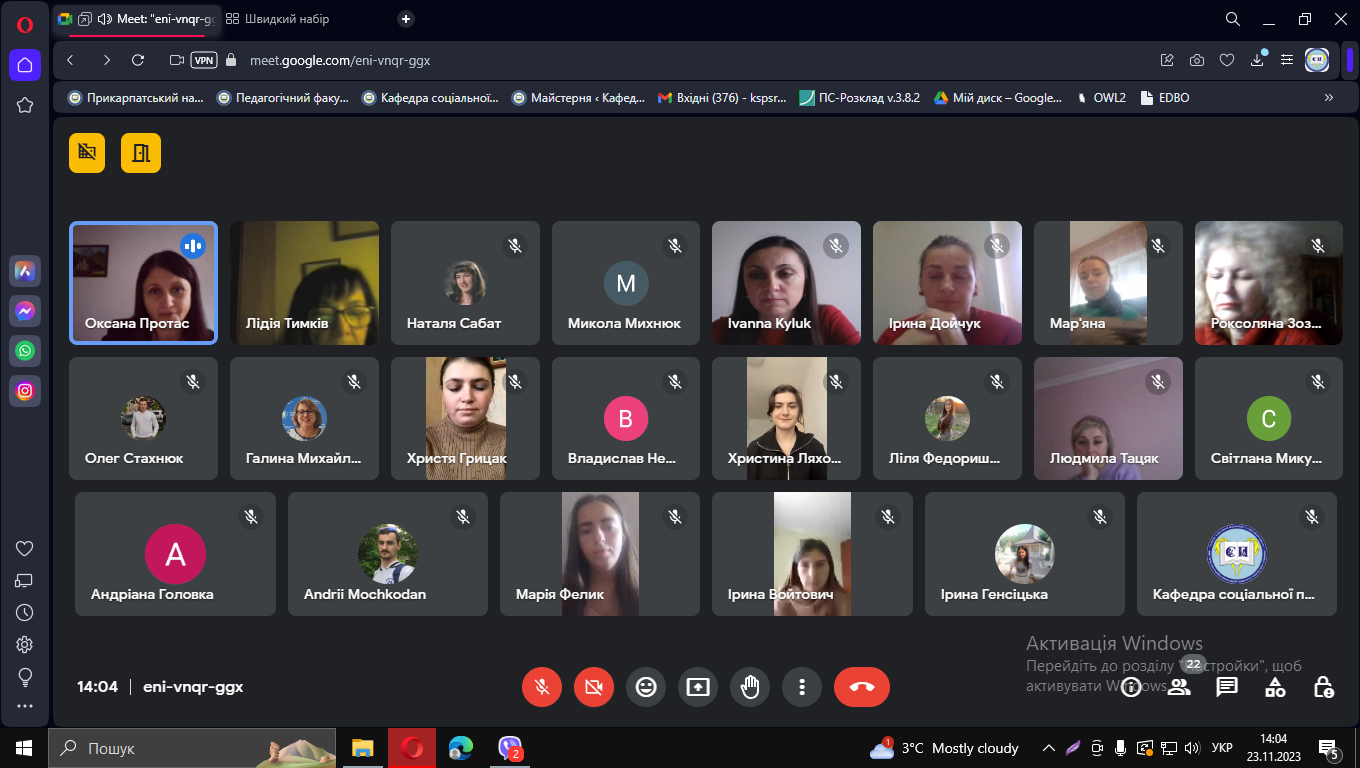
Task: Open the three-dot more options menu
Action: [x=802, y=687]
